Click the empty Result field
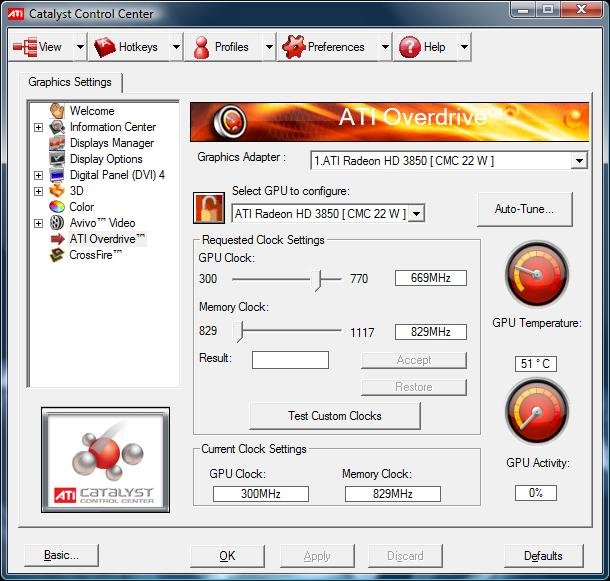This screenshot has width=610, height=581. click(290, 360)
